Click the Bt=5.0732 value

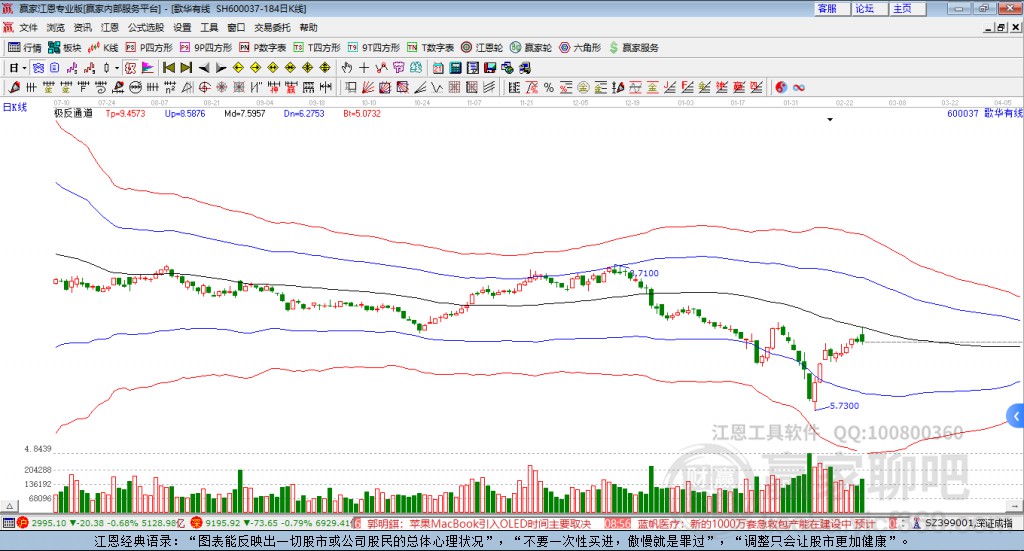pyautogui.click(x=362, y=113)
